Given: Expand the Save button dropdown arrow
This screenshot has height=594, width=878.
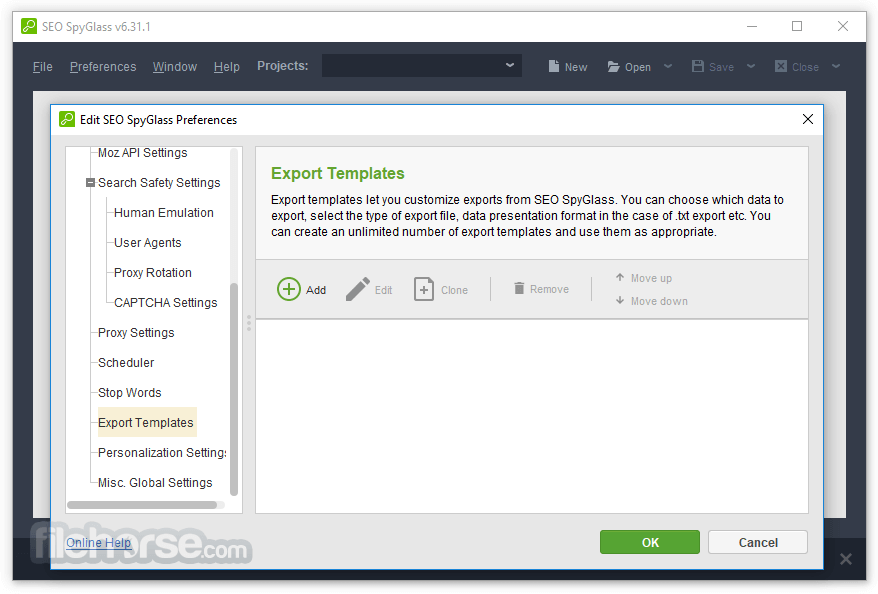Looking at the screenshot, I should (751, 66).
